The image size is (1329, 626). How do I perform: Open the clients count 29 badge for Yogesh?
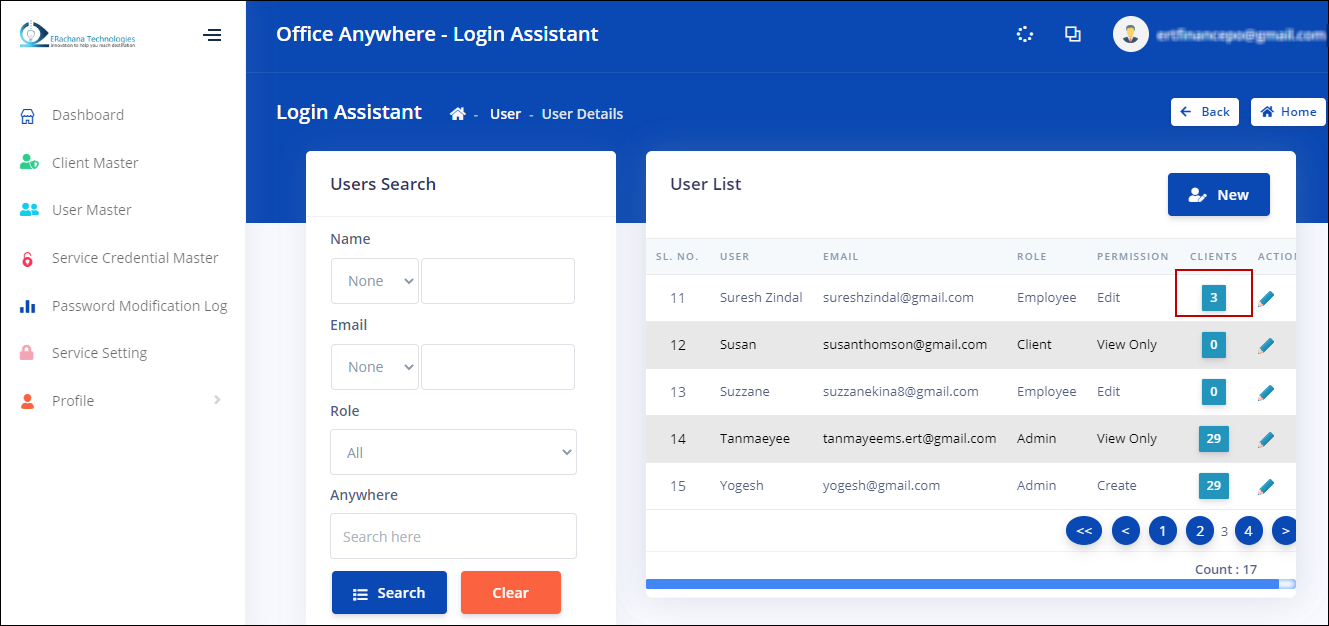[x=1214, y=486]
